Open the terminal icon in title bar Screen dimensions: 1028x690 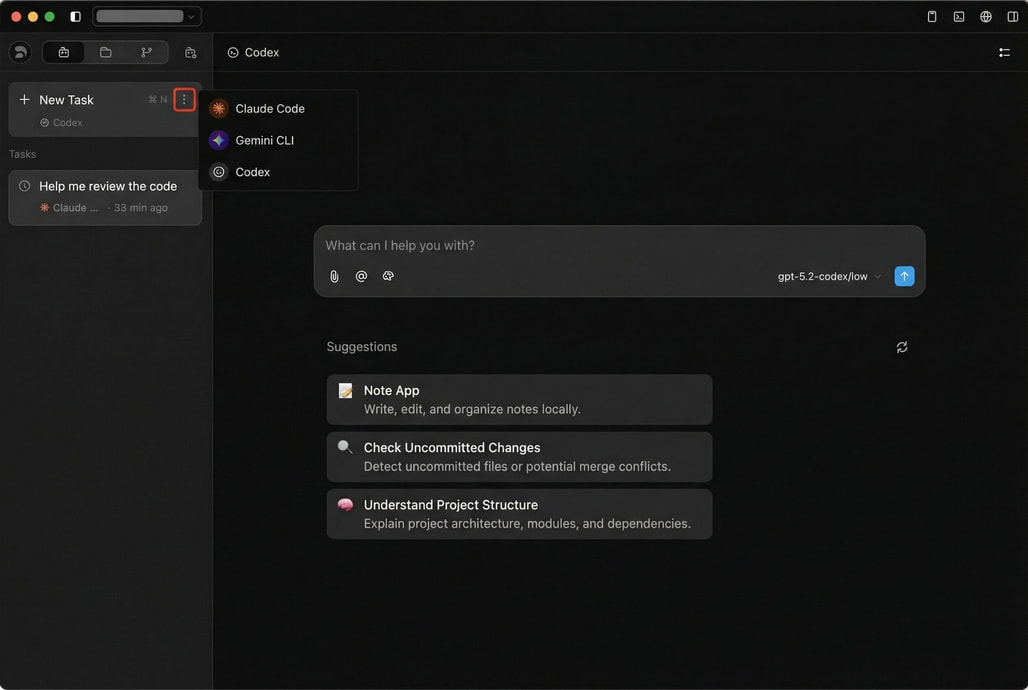pyautogui.click(x=959, y=17)
